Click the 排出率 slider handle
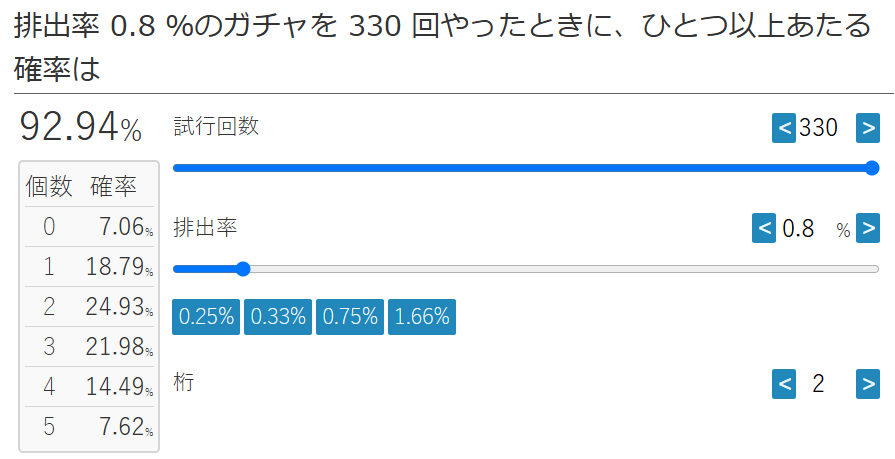The height and width of the screenshot is (459, 895). tap(243, 269)
